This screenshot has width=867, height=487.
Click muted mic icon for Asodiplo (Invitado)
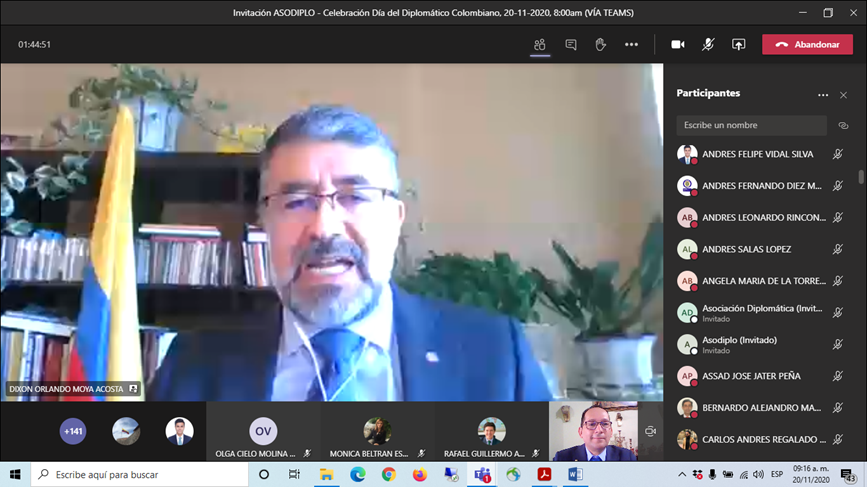[838, 344]
